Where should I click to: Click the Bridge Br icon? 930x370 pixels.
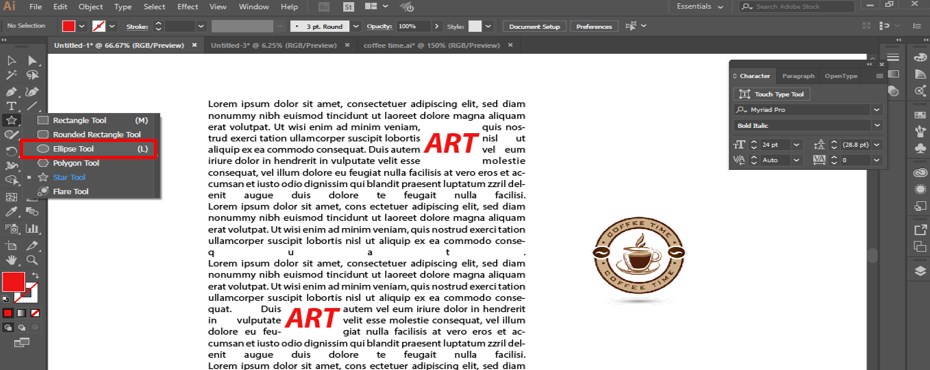point(324,7)
